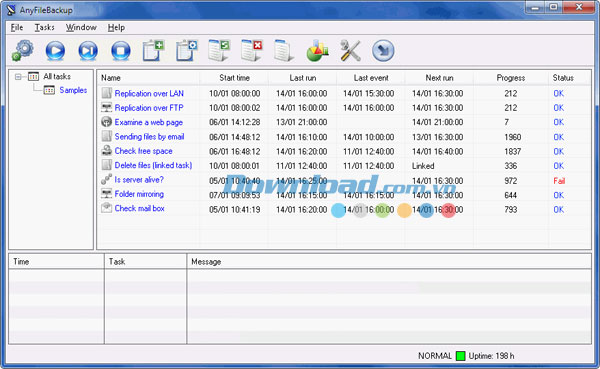This screenshot has height=369, width=600.
Task: Click the NORMAL status bar label
Action: (435, 356)
